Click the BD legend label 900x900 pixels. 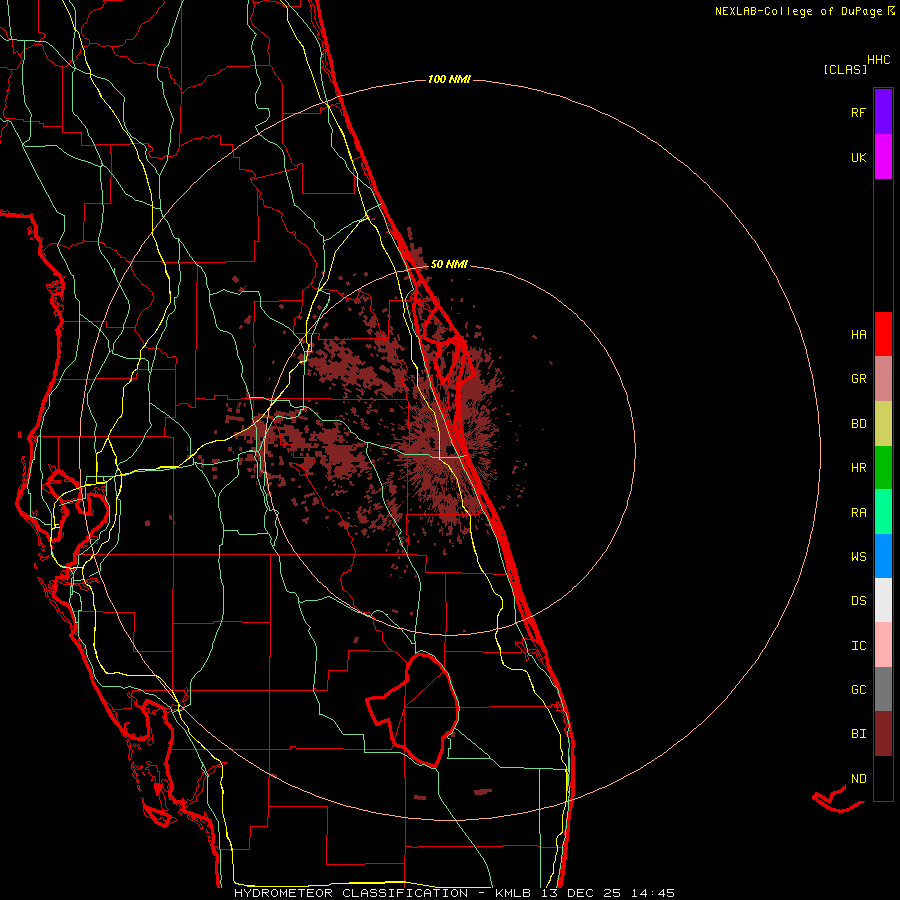click(858, 424)
